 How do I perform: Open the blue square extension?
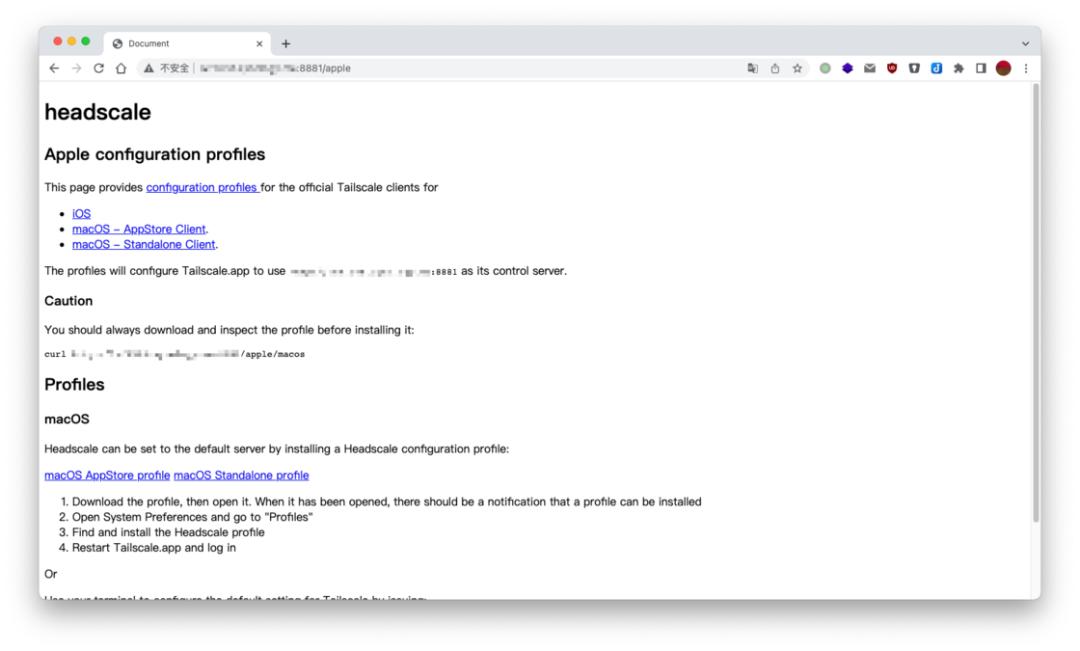(x=937, y=68)
